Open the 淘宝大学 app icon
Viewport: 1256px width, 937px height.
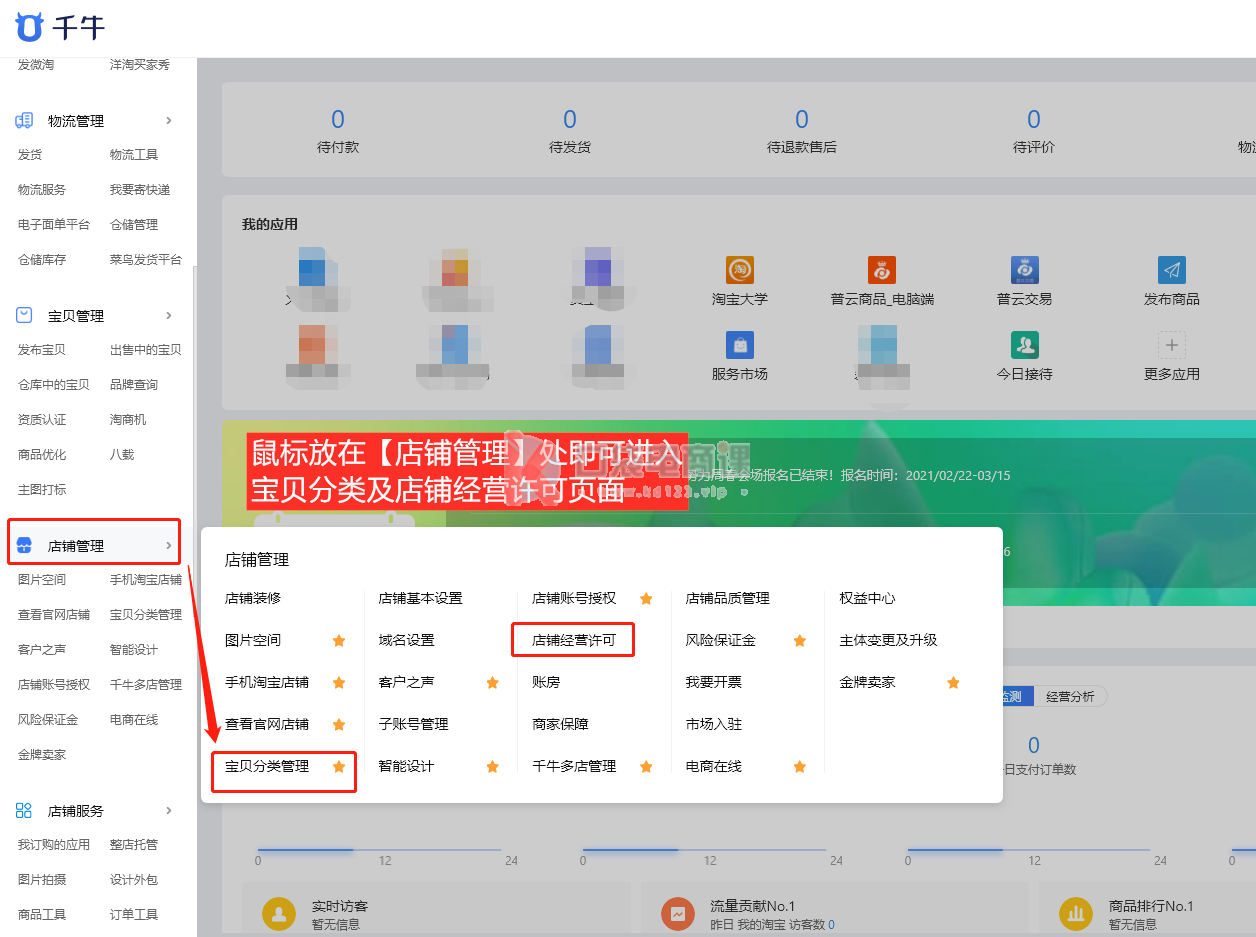[740, 270]
